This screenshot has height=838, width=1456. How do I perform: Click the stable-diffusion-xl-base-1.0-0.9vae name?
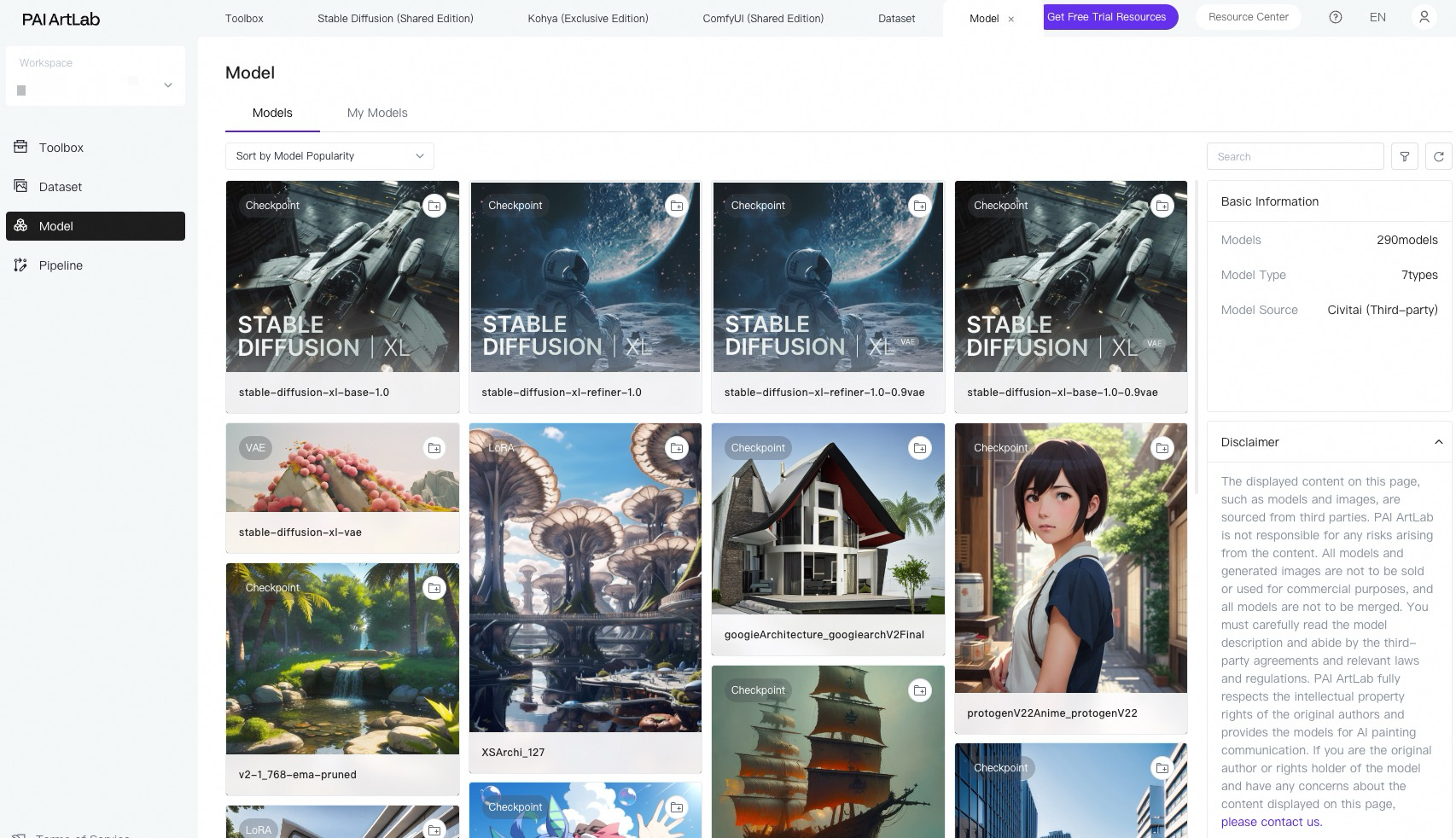pos(1063,393)
